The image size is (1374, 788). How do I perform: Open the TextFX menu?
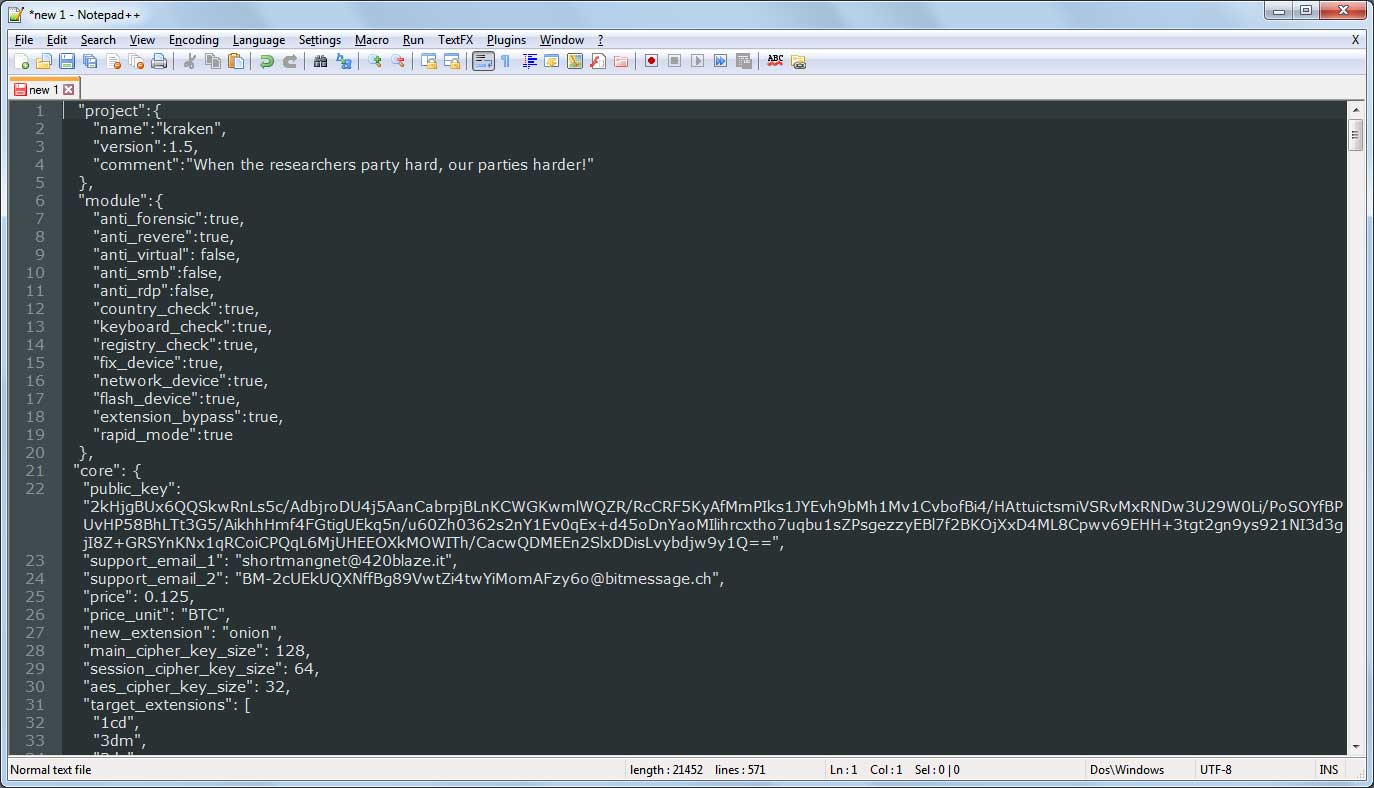pyautogui.click(x=455, y=40)
